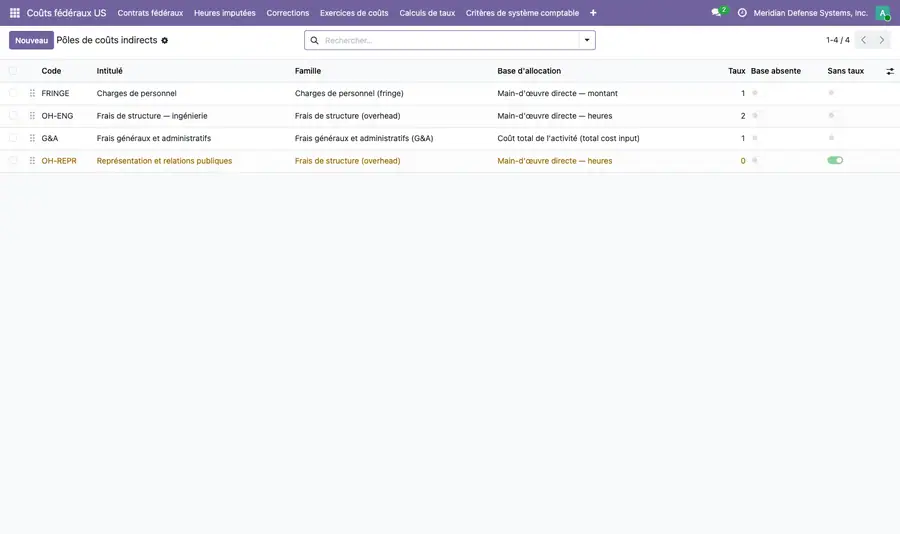Screen dimensions: 900x534
Task: Click Main-d'œuvre directe — montant cell
Action: (557, 93)
